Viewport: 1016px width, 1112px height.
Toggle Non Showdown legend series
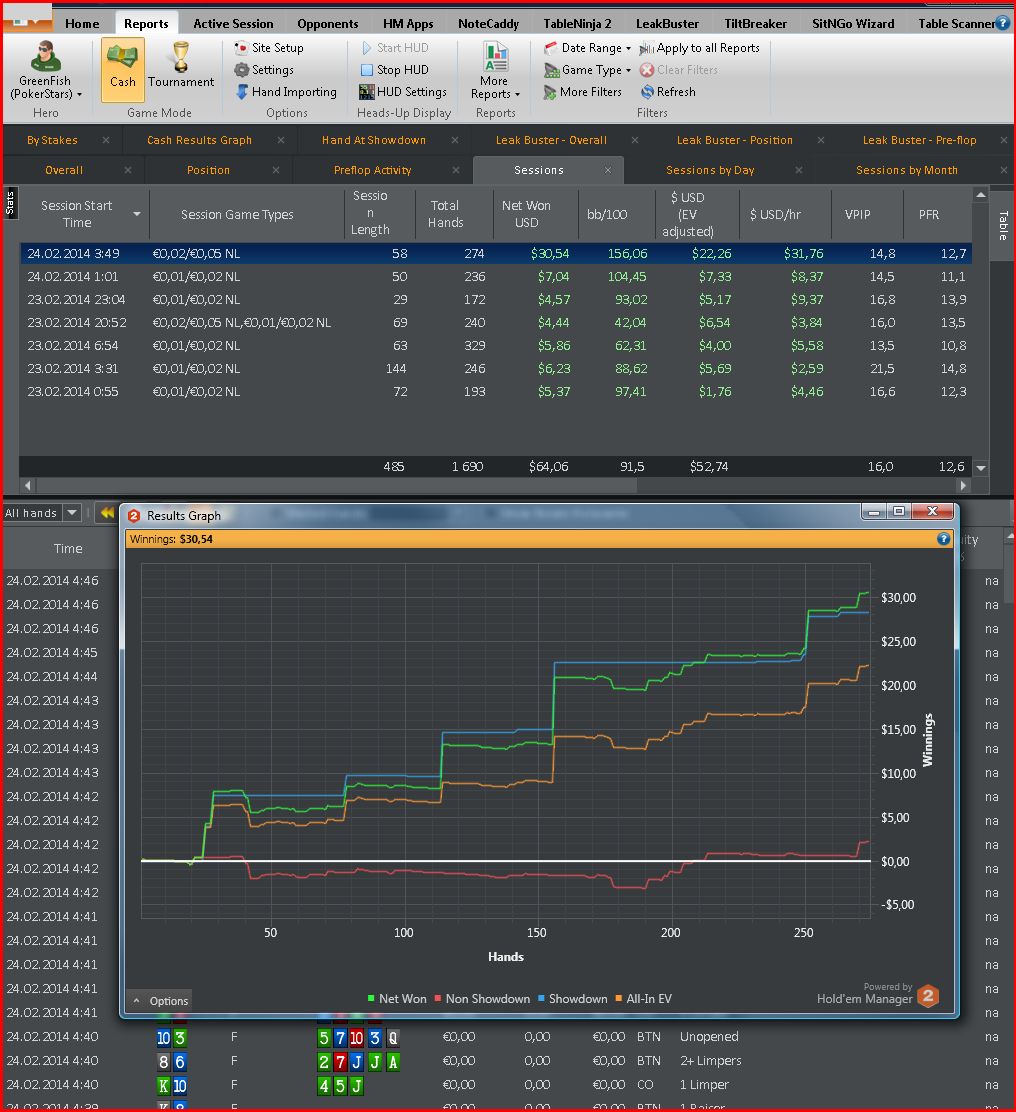[482, 999]
